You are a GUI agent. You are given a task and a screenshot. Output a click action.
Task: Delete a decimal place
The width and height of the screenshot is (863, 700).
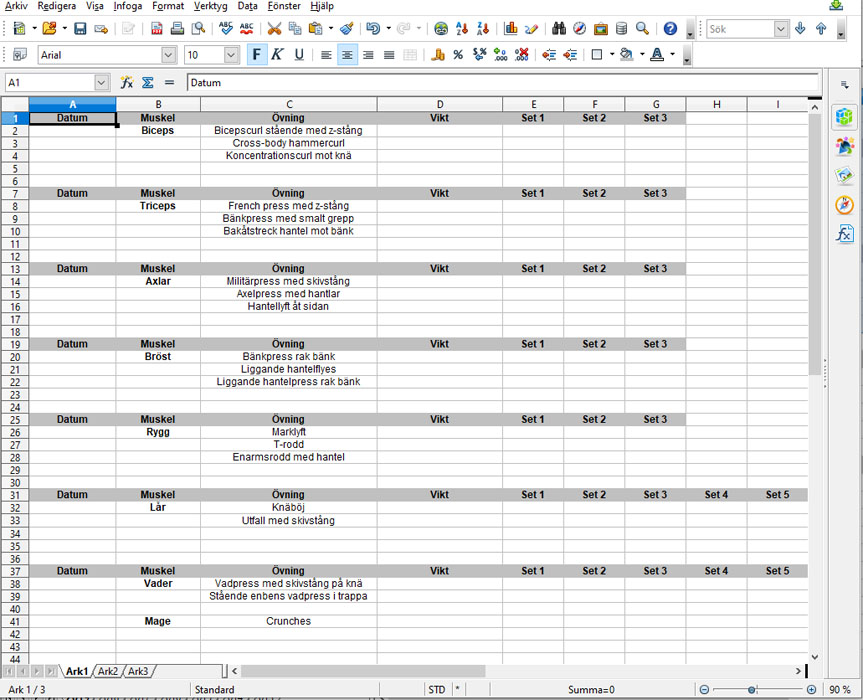(521, 54)
